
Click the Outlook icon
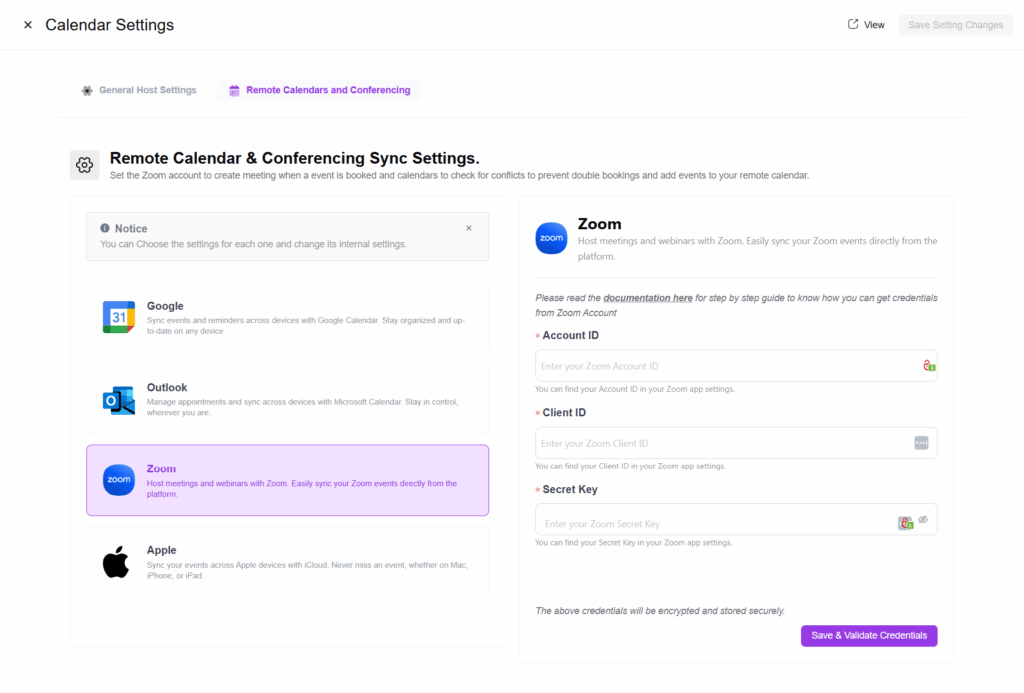[118, 399]
